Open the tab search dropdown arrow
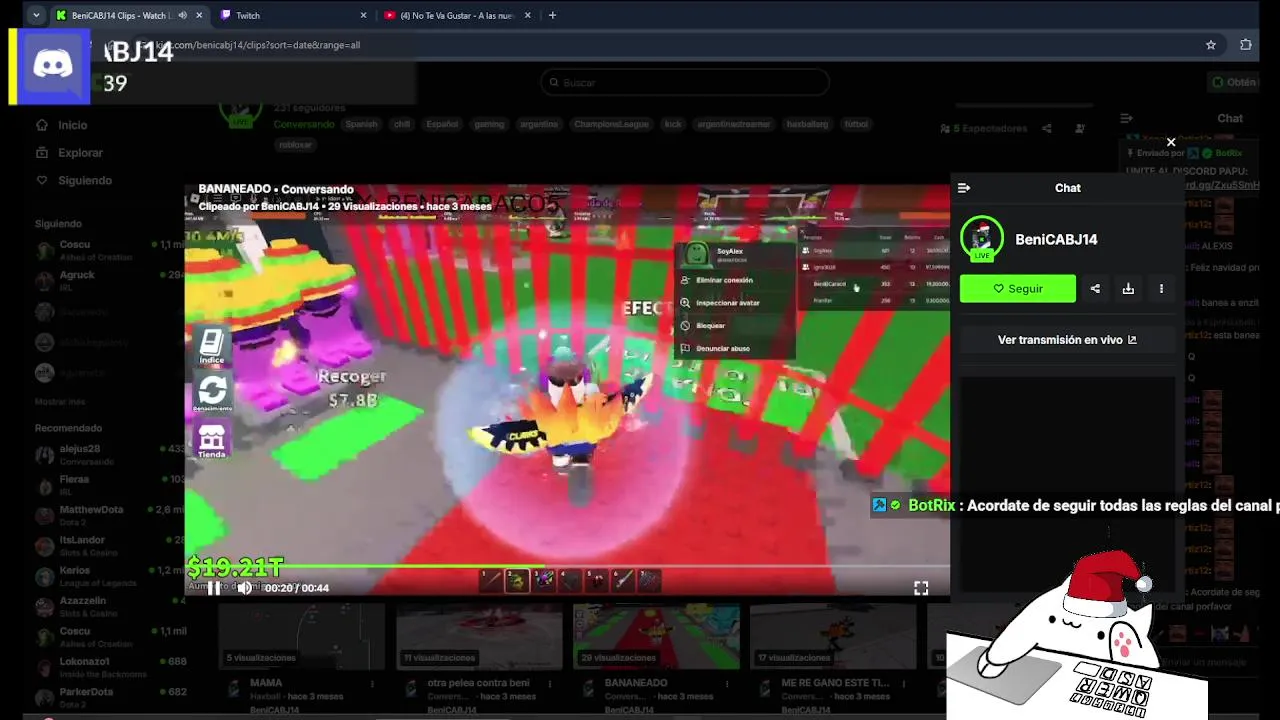This screenshot has width=1280, height=720. 36,15
